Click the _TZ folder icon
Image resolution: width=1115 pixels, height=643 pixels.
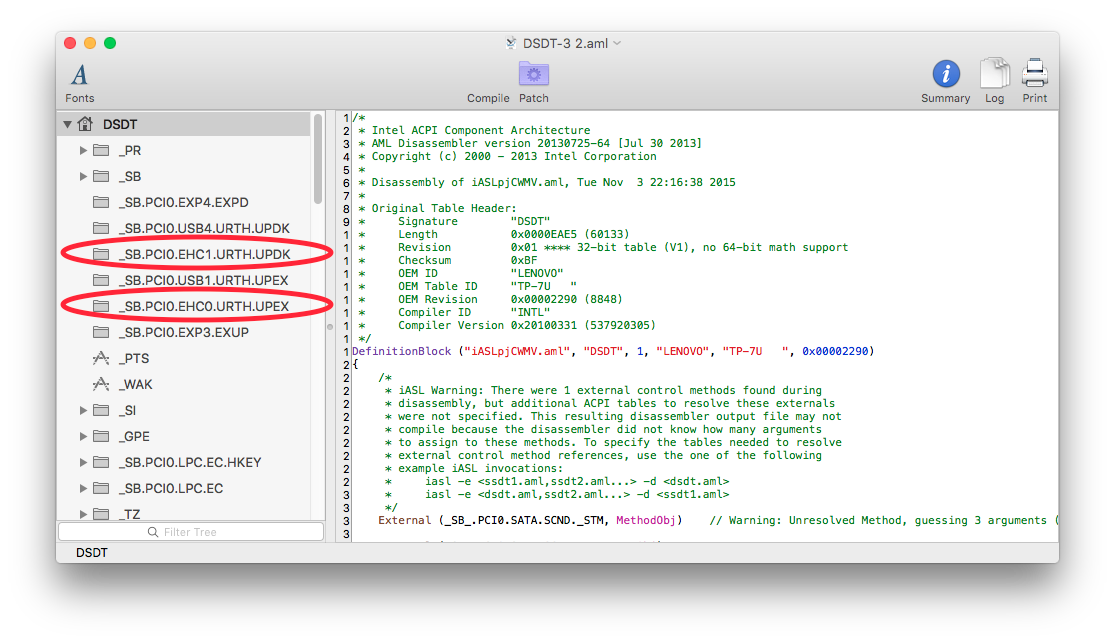pos(101,514)
